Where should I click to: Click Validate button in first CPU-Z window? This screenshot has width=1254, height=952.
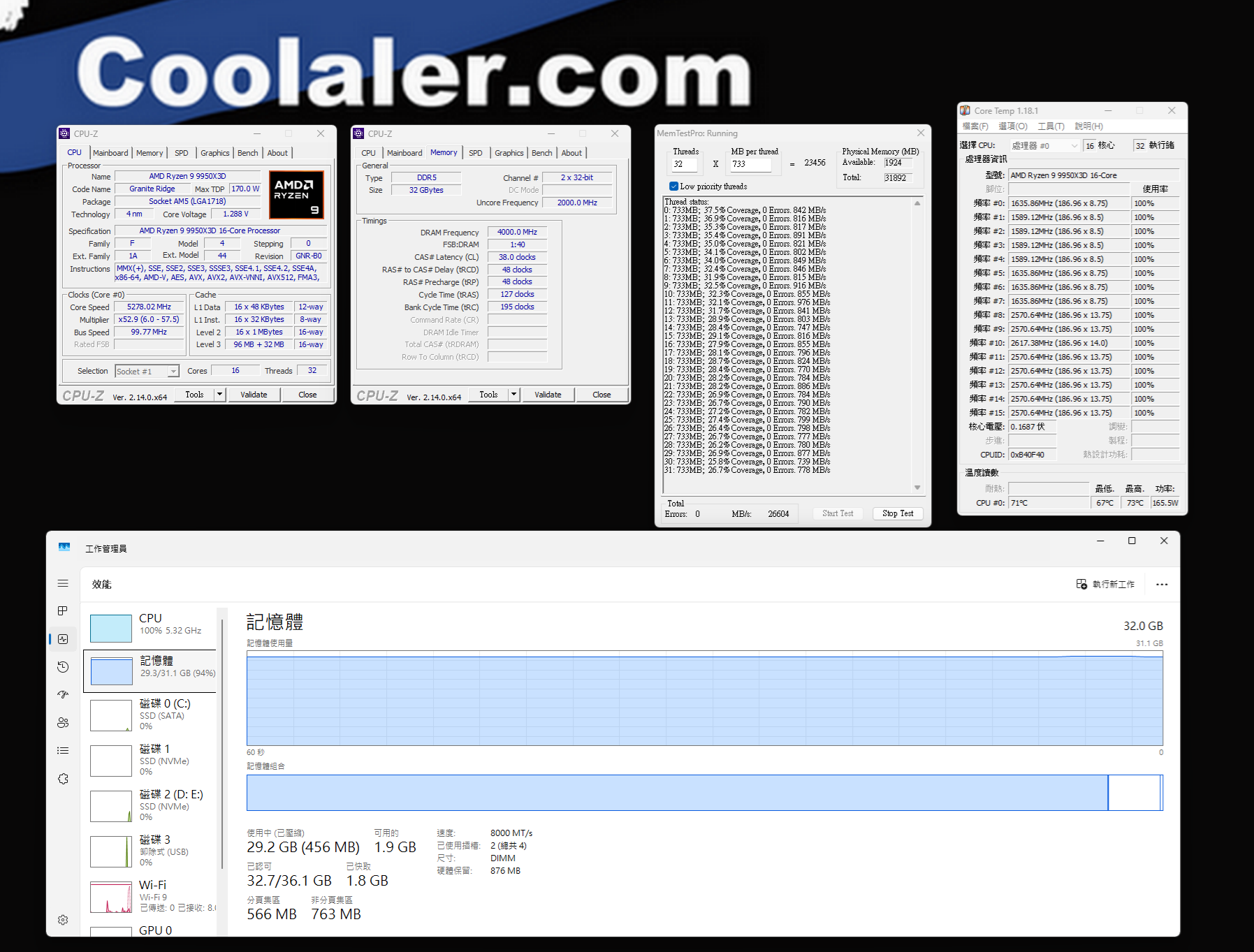click(254, 395)
